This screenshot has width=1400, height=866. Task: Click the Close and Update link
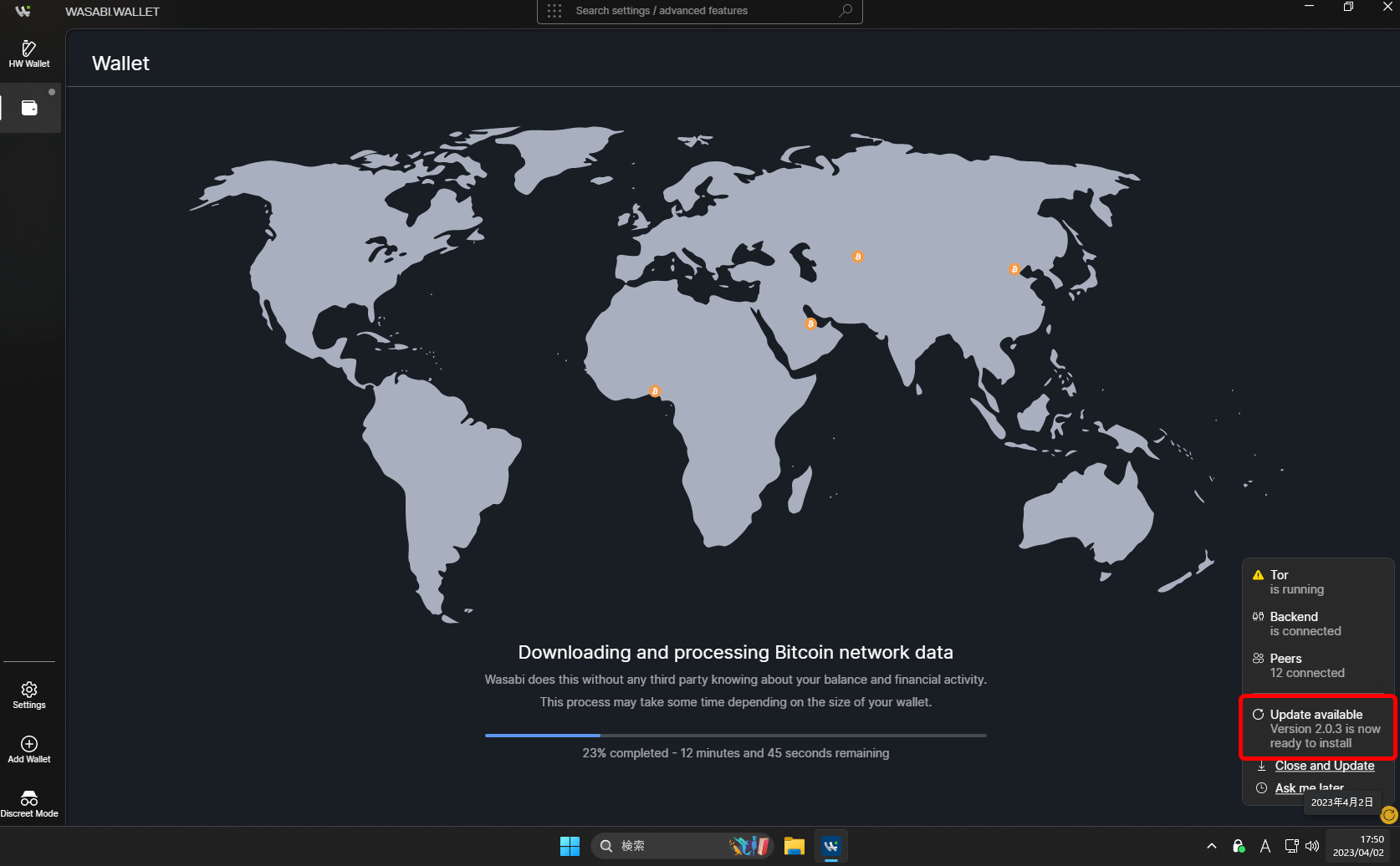tap(1325, 766)
